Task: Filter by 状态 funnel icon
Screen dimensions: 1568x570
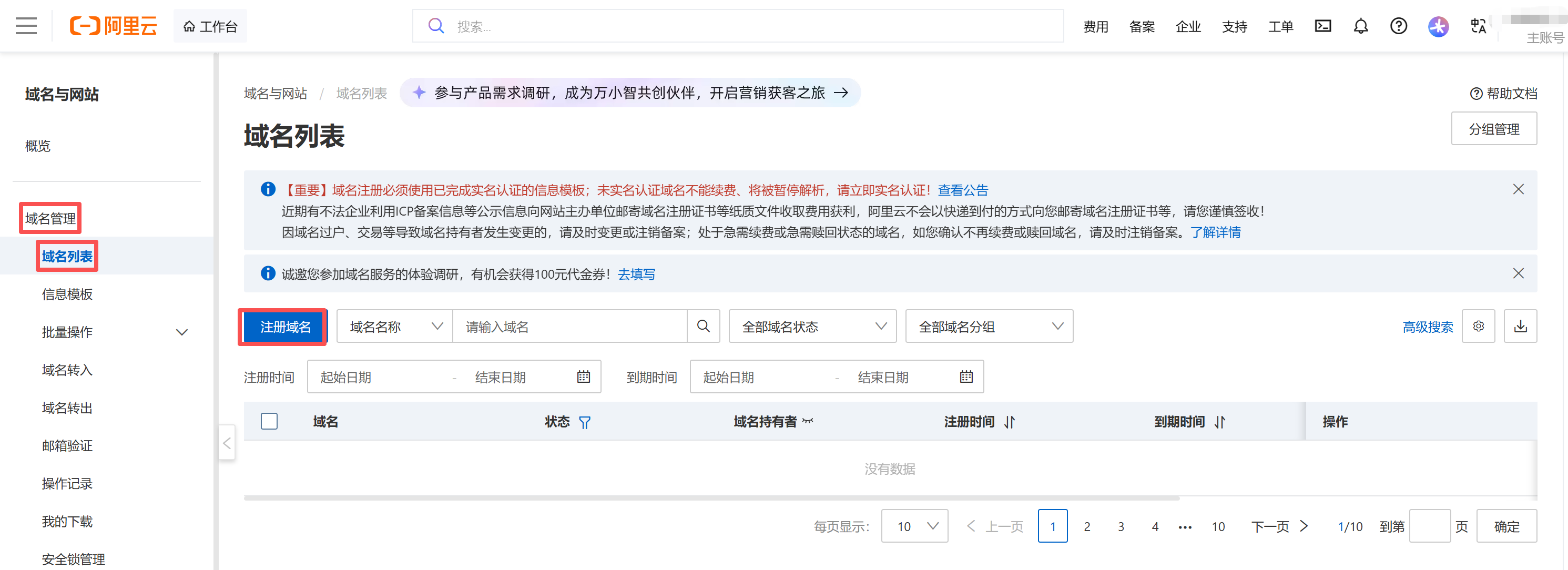Action: pyautogui.click(x=584, y=422)
